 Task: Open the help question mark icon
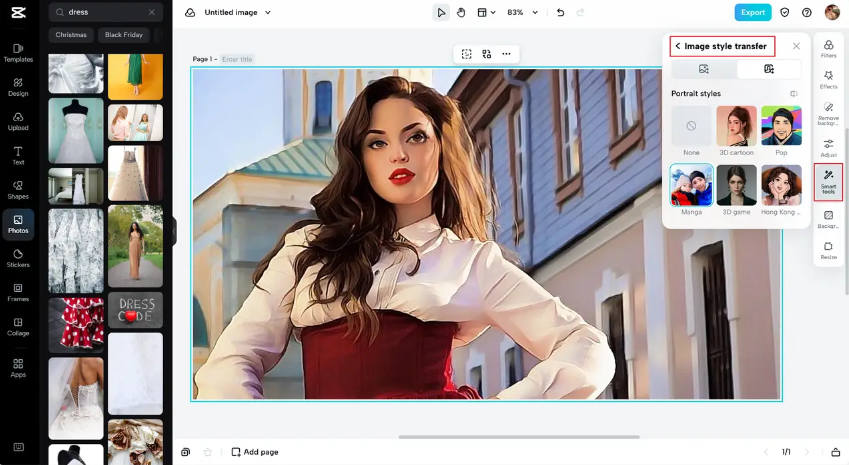click(807, 12)
